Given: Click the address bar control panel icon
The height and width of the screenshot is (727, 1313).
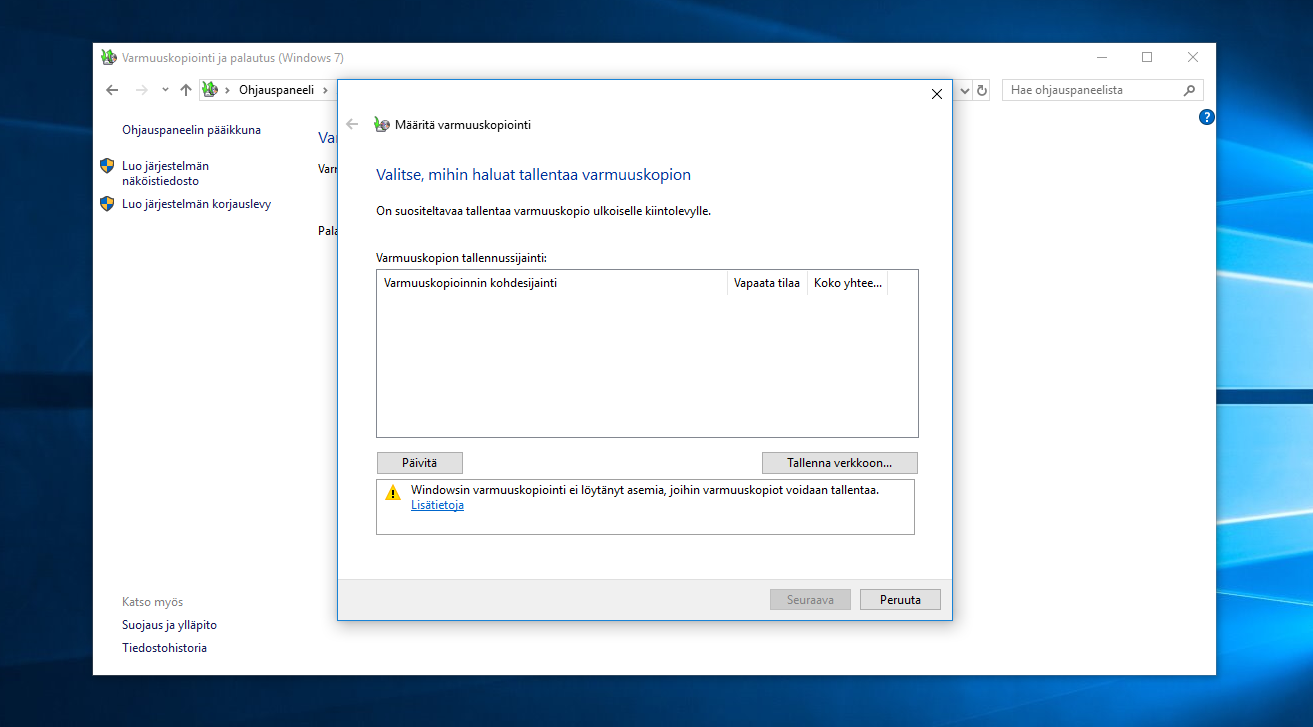Looking at the screenshot, I should tap(210, 90).
